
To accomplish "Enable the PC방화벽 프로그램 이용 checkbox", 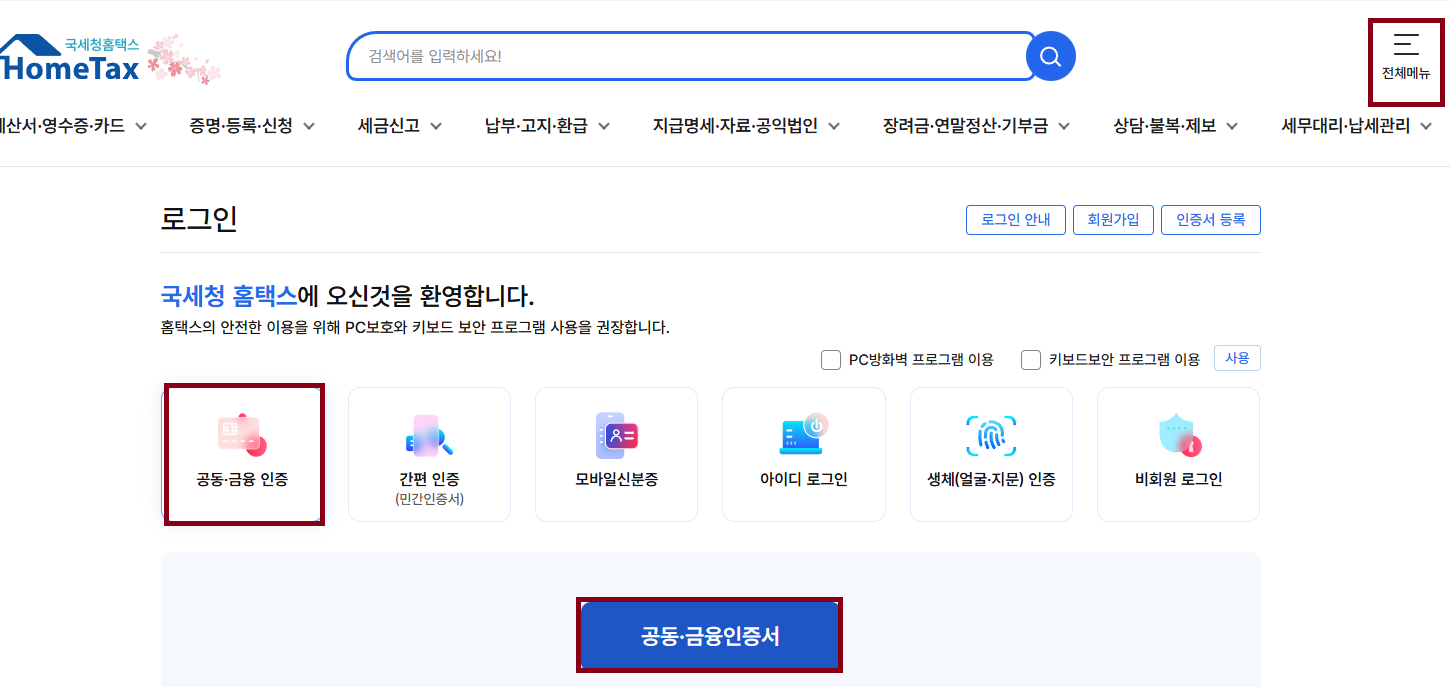I will tap(831, 358).
